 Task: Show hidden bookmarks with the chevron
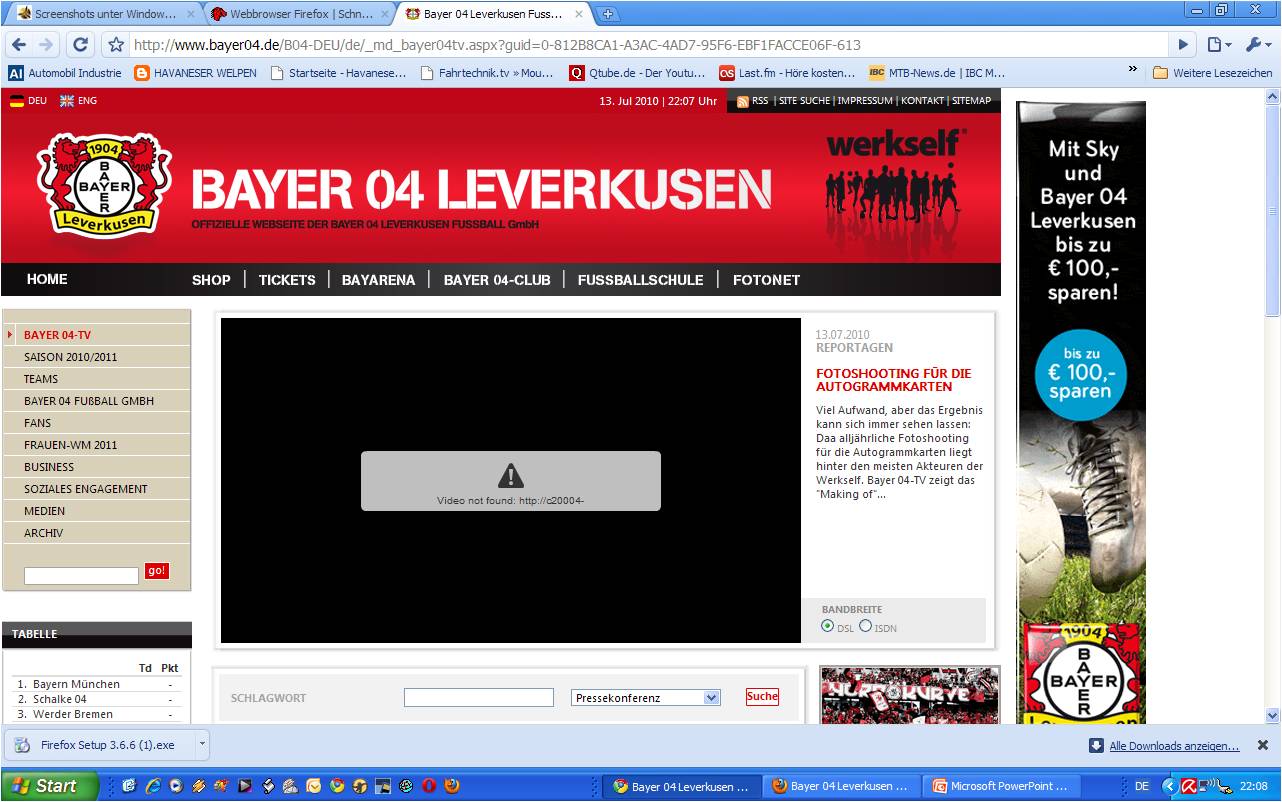click(1133, 70)
